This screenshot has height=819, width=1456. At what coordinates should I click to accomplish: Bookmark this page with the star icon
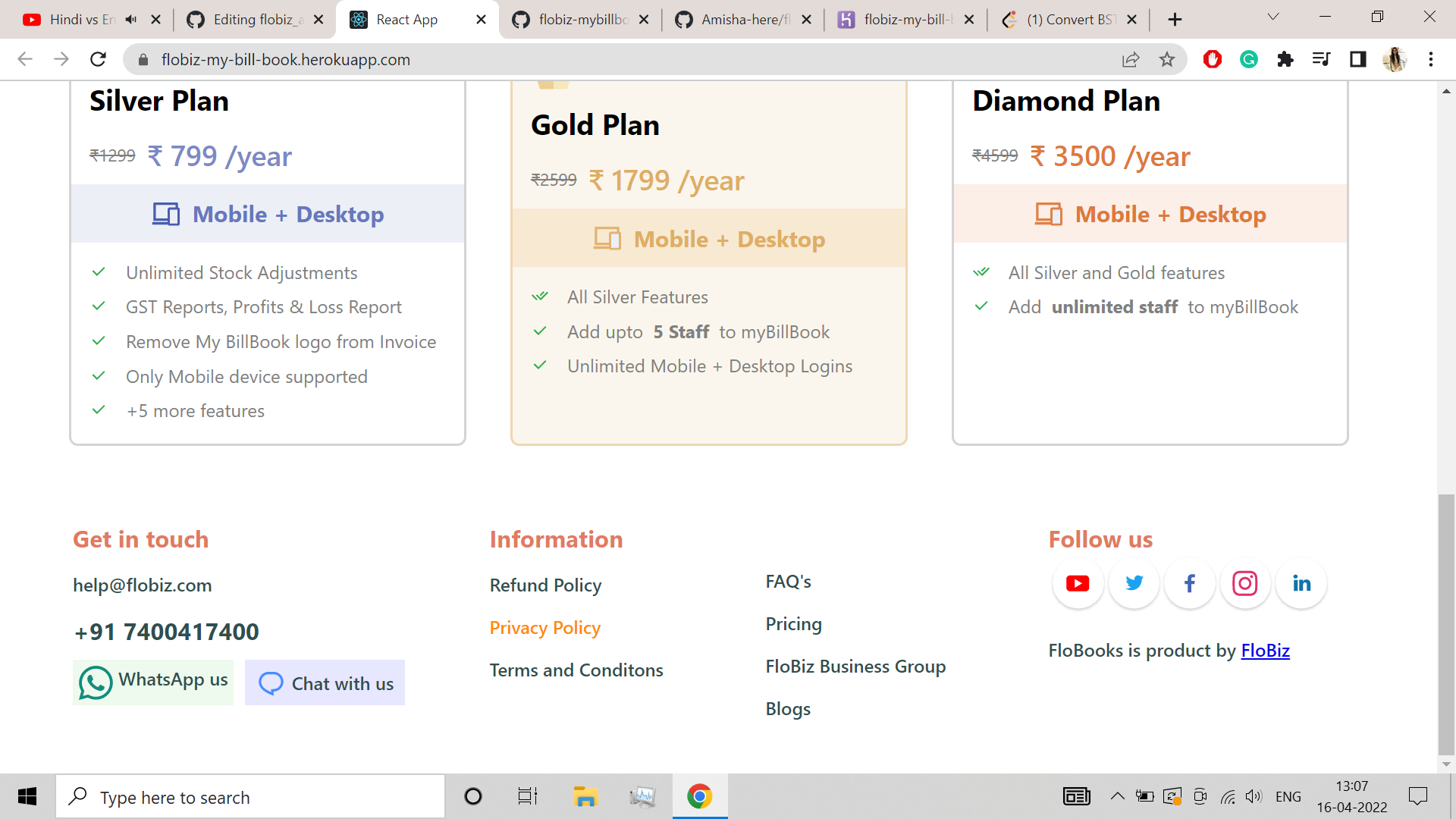1168,59
